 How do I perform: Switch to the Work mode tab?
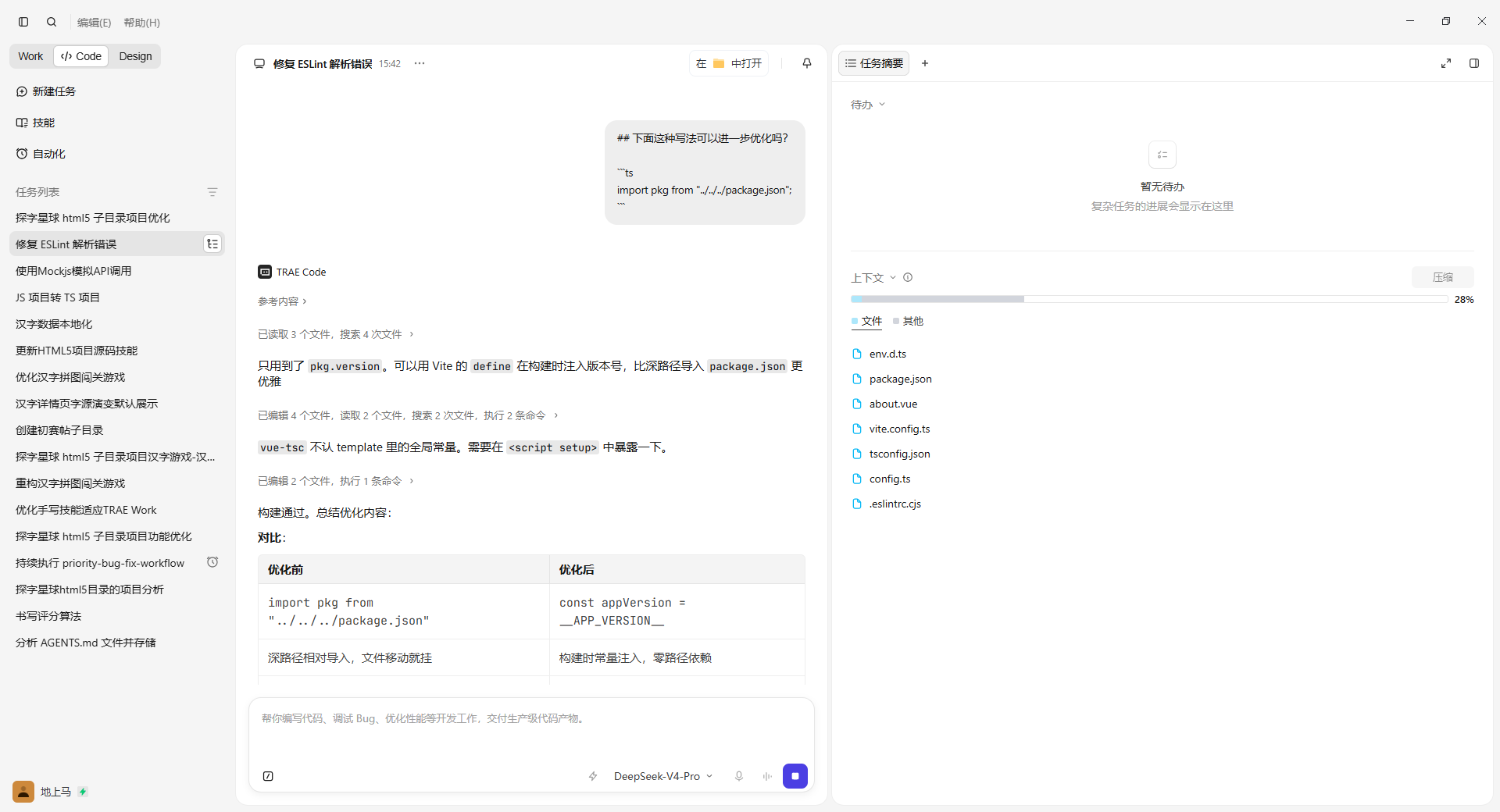(x=30, y=56)
